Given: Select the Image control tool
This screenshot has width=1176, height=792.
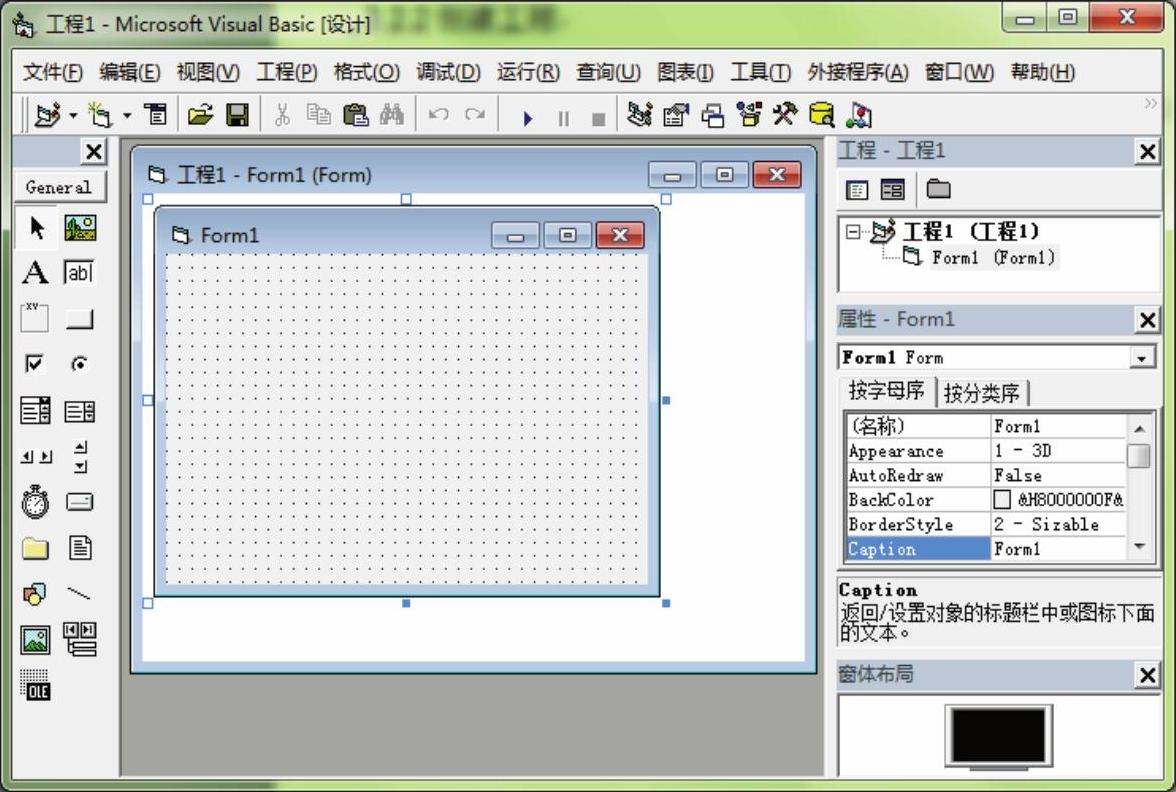Looking at the screenshot, I should [x=35, y=640].
